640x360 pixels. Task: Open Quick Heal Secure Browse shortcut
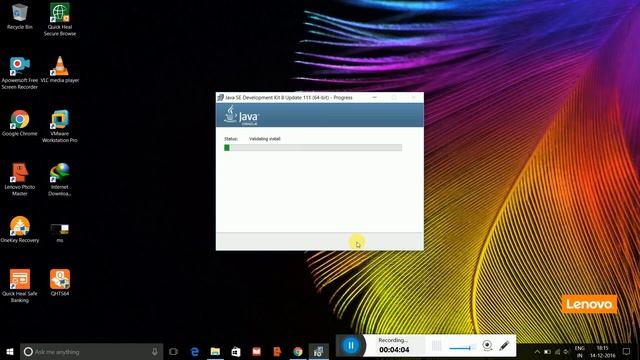(60, 19)
